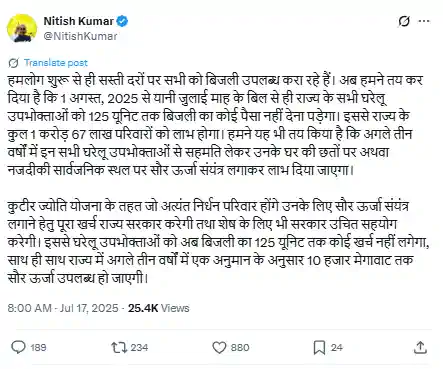Click the 234 reposts count

pyautogui.click(x=139, y=348)
